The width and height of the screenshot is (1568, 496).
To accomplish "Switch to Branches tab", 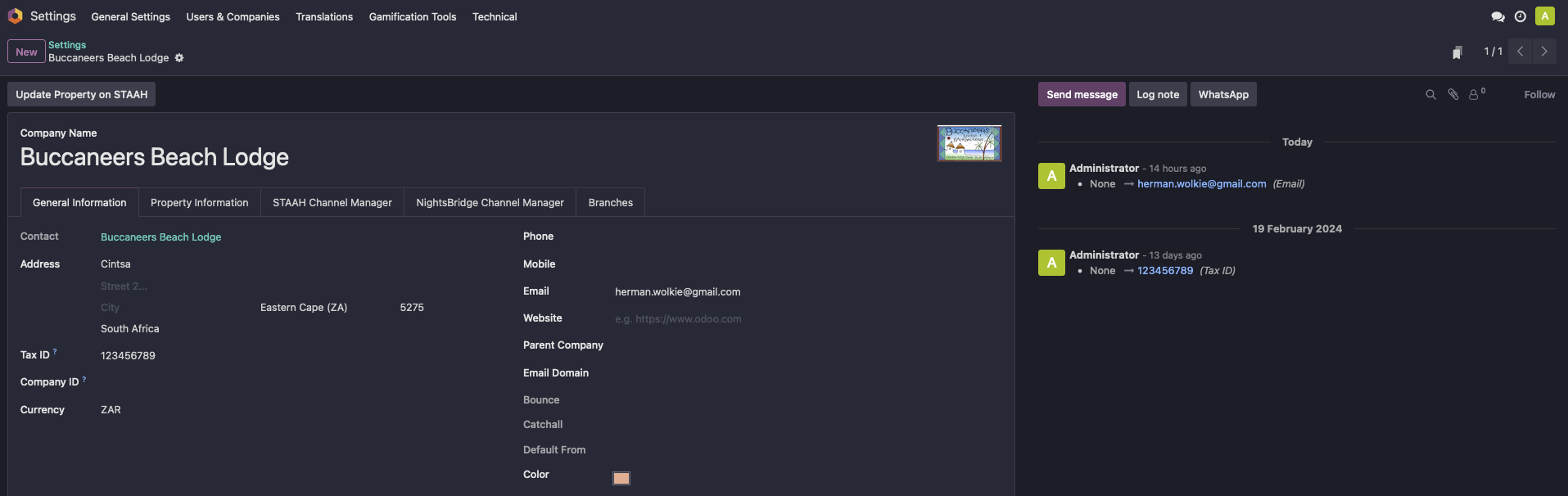I will click(x=611, y=203).
